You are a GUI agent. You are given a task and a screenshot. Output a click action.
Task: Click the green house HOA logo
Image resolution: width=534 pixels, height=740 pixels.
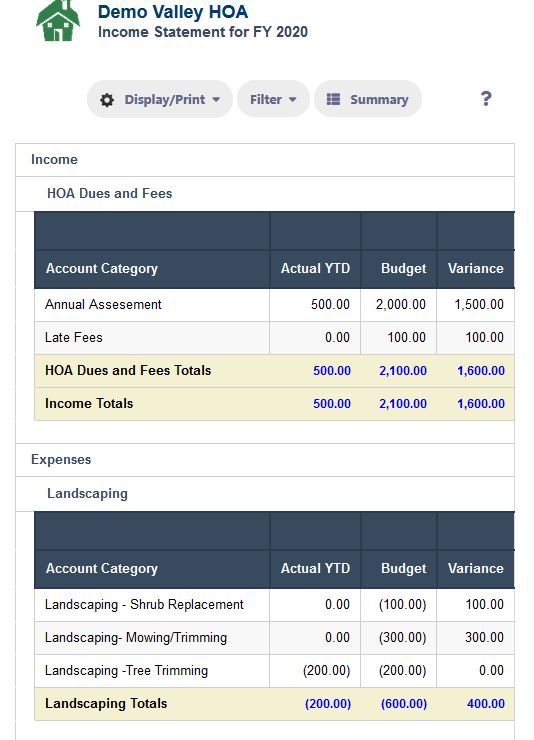[58, 21]
